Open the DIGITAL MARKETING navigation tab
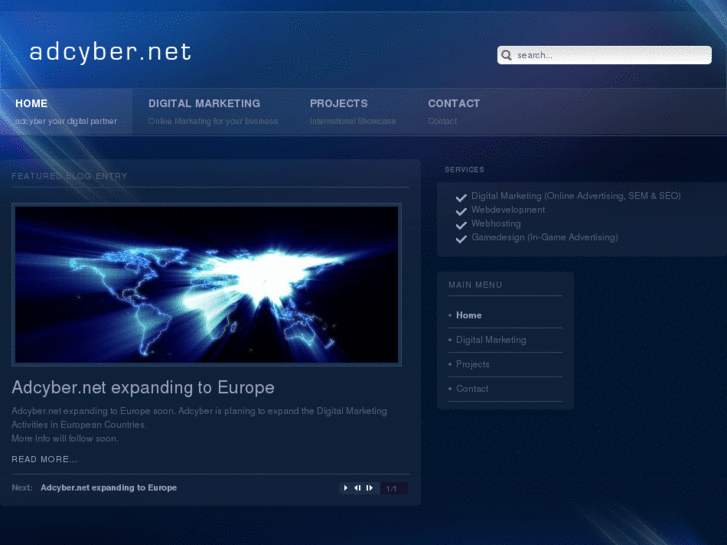This screenshot has height=545, width=727. coord(213,112)
